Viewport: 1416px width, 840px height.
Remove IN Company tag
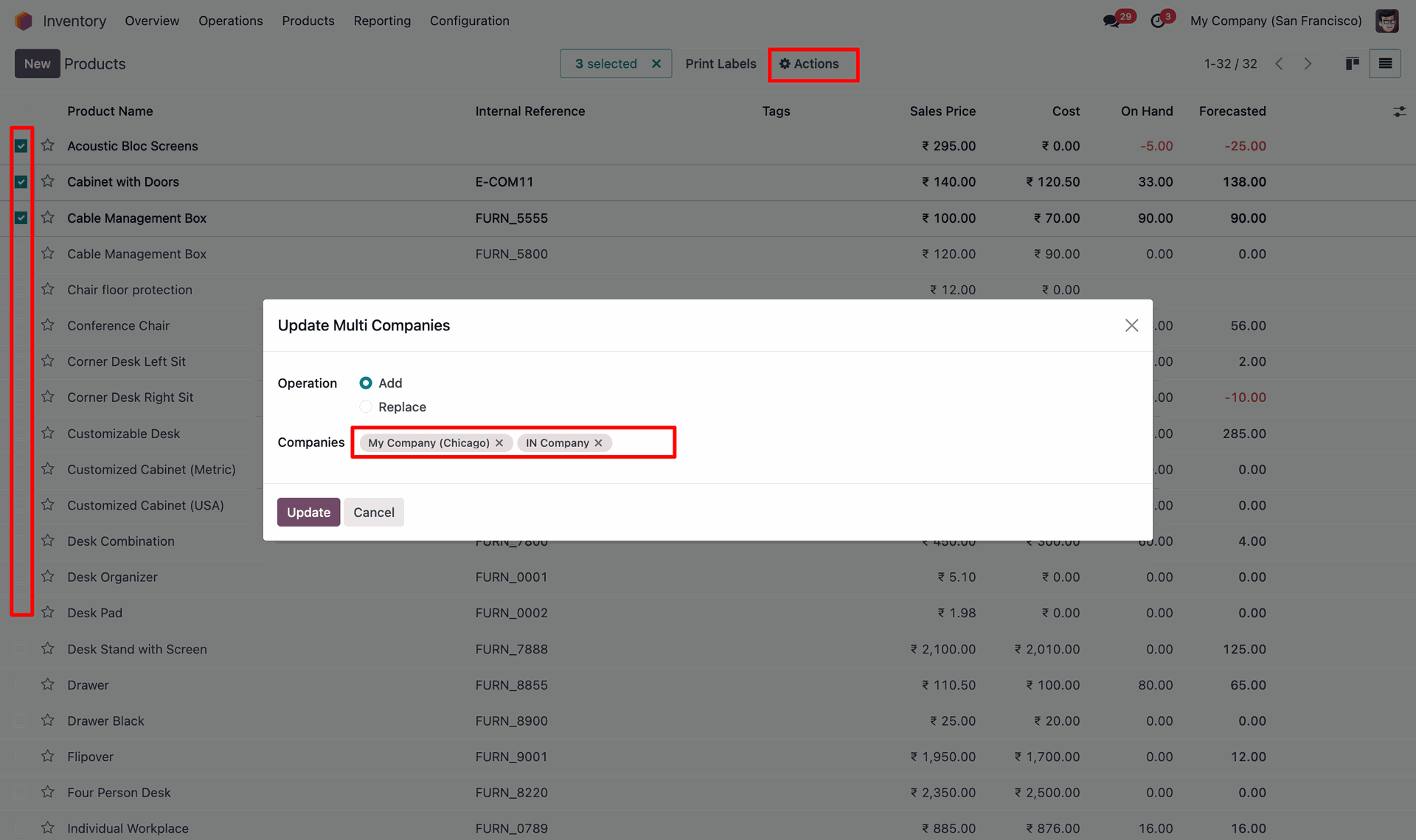598,442
